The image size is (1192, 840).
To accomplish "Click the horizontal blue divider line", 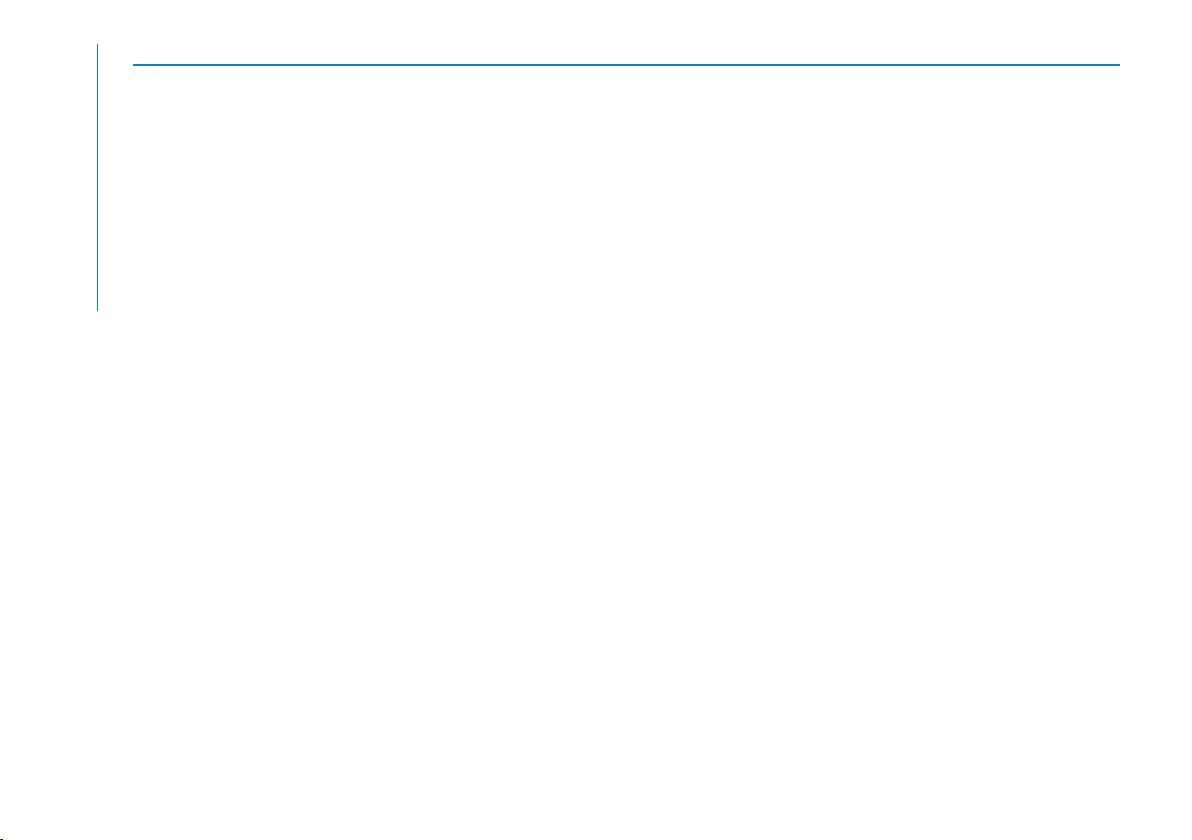I will click(626, 65).
